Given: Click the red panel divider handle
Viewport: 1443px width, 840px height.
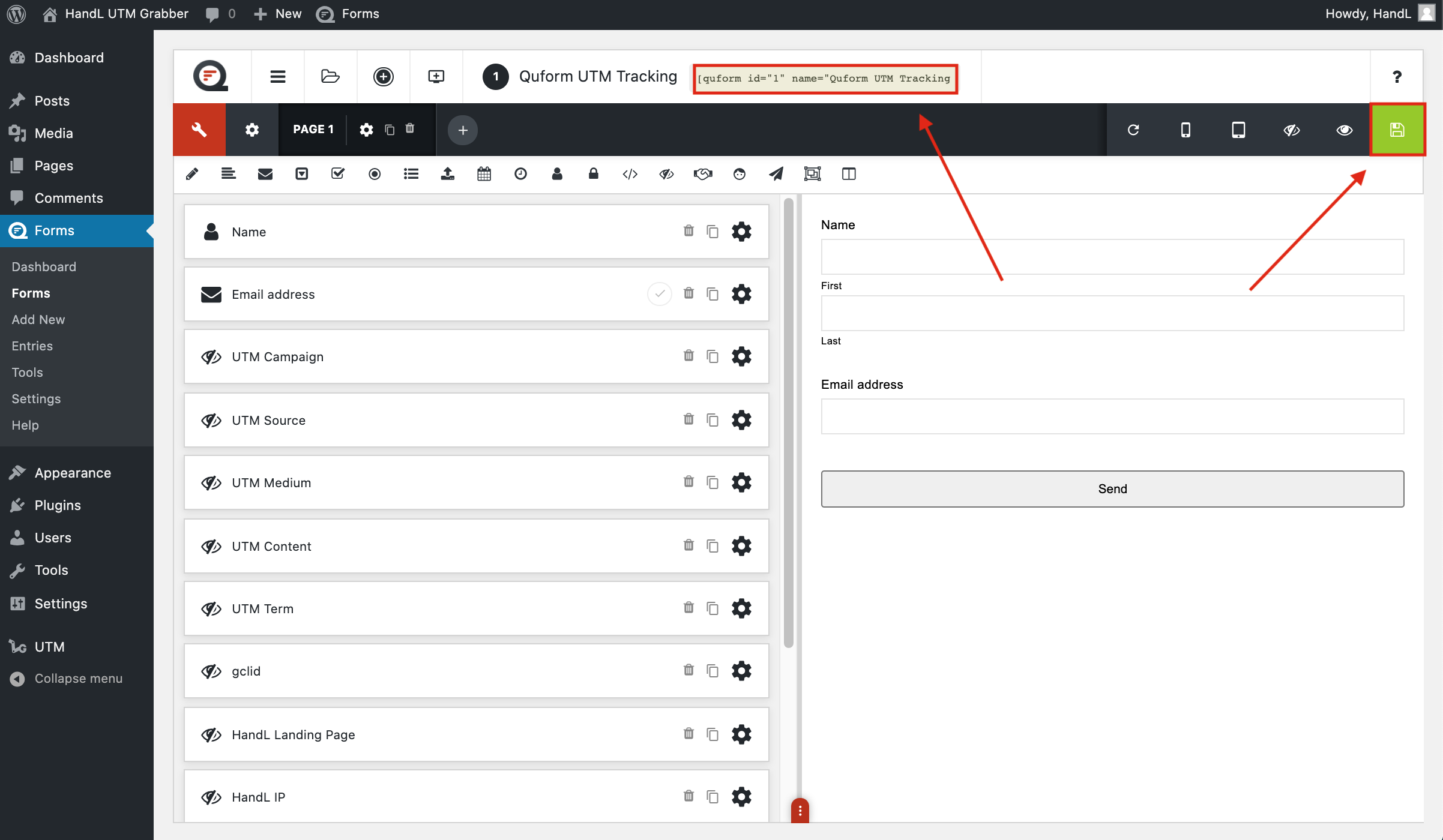Looking at the screenshot, I should coord(800,811).
